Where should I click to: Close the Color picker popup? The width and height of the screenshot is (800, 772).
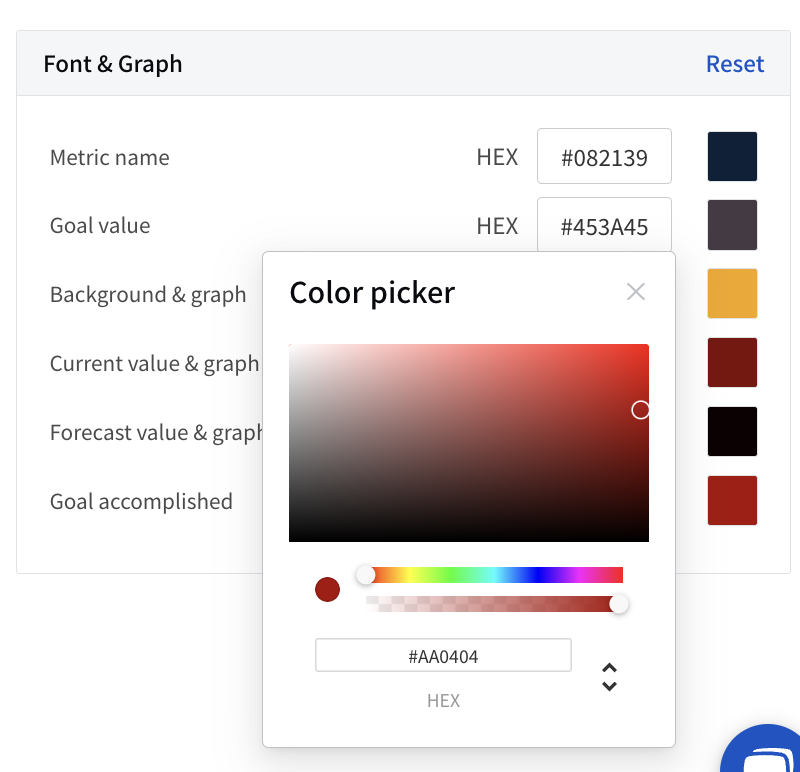pyautogui.click(x=636, y=292)
